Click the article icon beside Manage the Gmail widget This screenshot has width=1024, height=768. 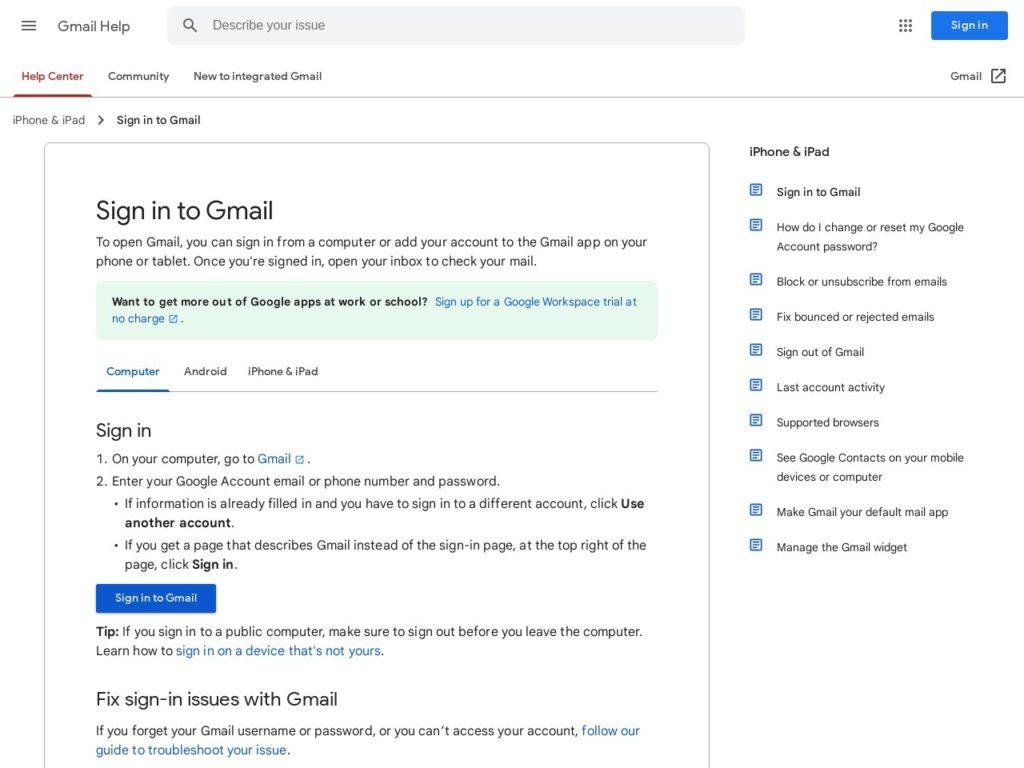coord(756,546)
